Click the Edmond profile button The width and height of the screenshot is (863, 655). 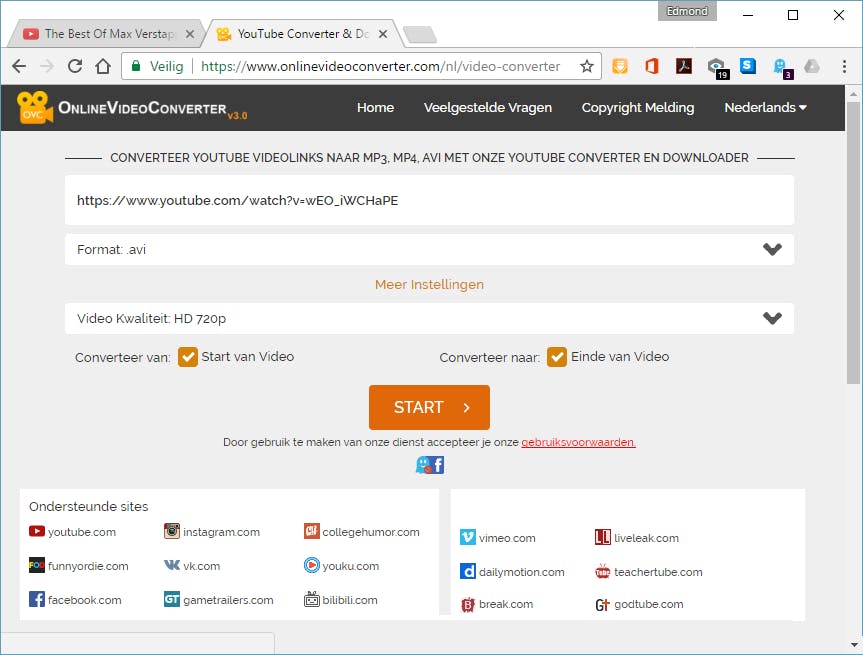(687, 11)
